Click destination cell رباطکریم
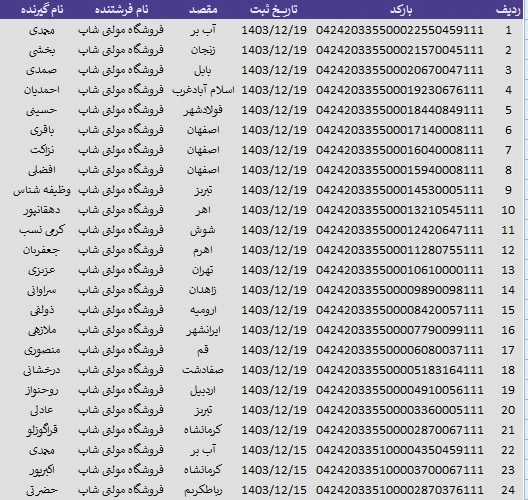Screen dimensions: 528x500 (203, 490)
